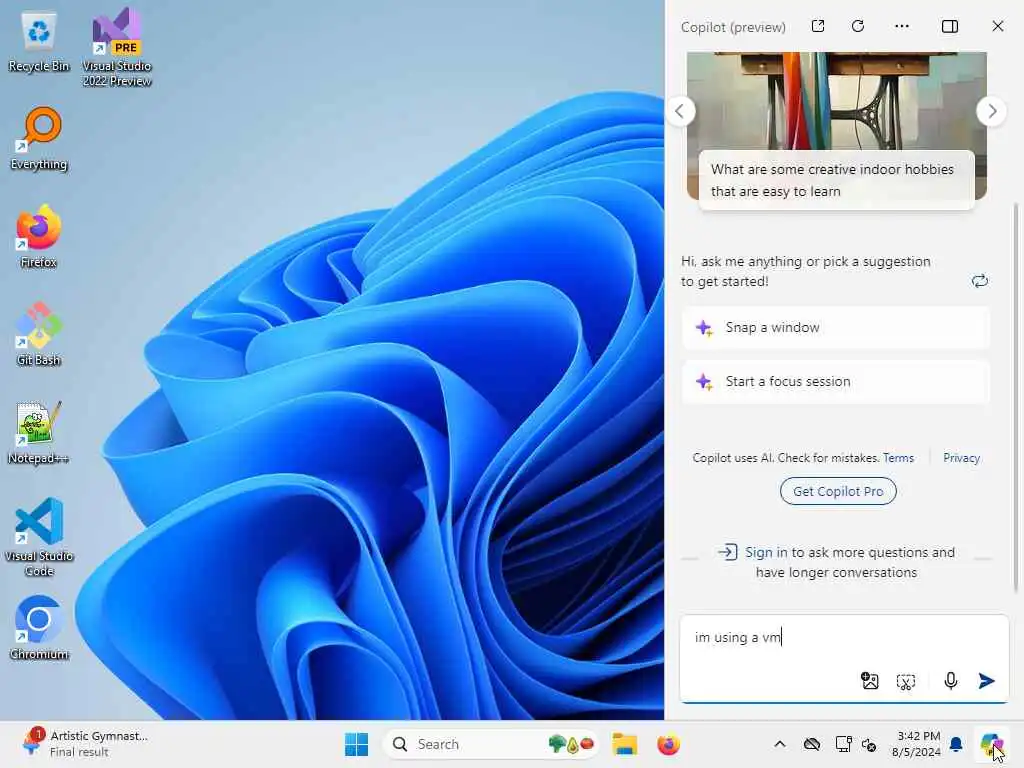Click the sync error tray icon
Screen dimensions: 1024x768
coord(869,744)
